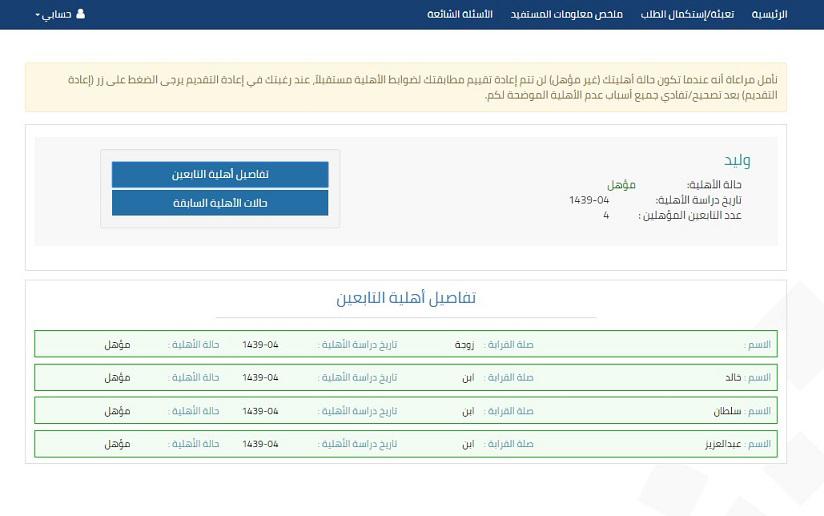The image size is (824, 516).
Task: Select the dependent row for خالد
Action: pos(405,377)
